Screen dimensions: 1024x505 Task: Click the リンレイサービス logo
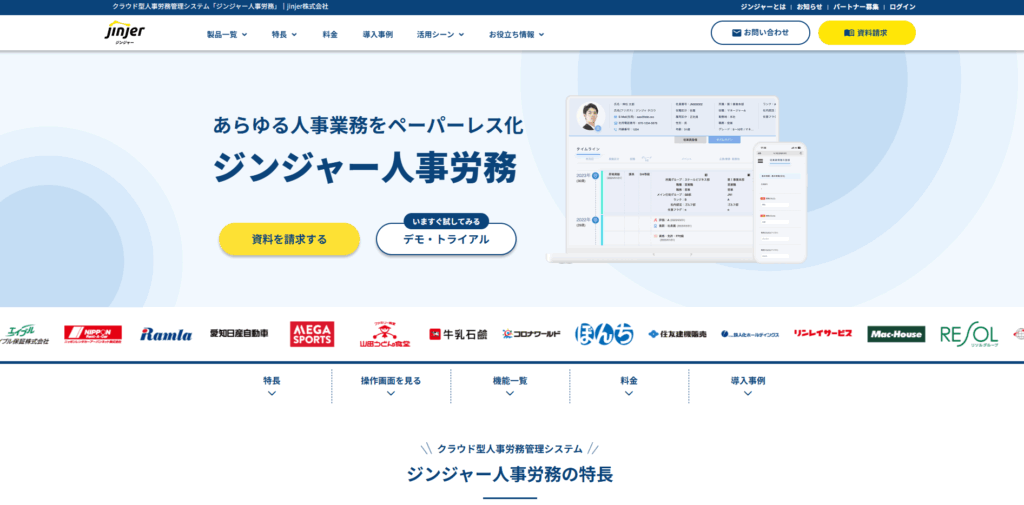pos(823,333)
